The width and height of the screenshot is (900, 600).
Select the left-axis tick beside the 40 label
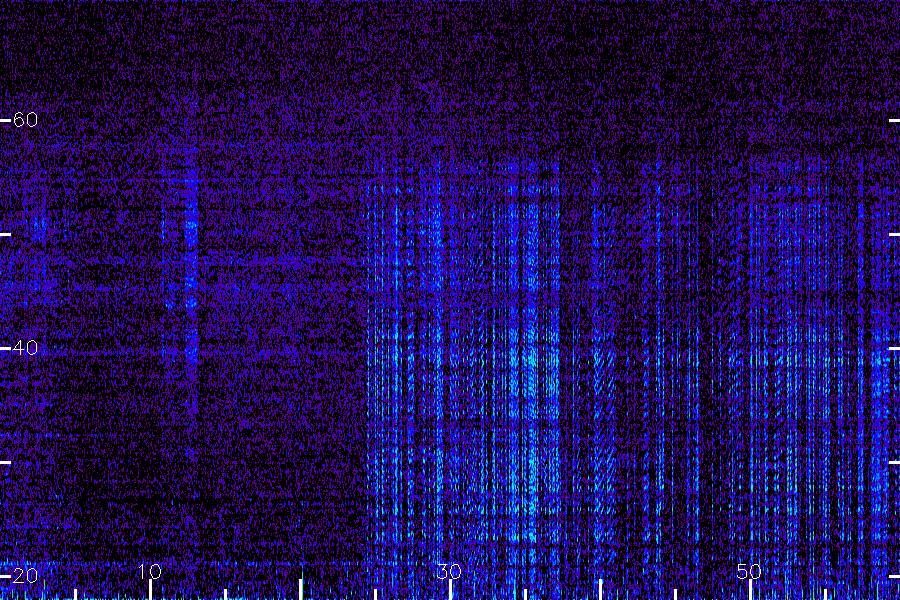pyautogui.click(x=5, y=348)
